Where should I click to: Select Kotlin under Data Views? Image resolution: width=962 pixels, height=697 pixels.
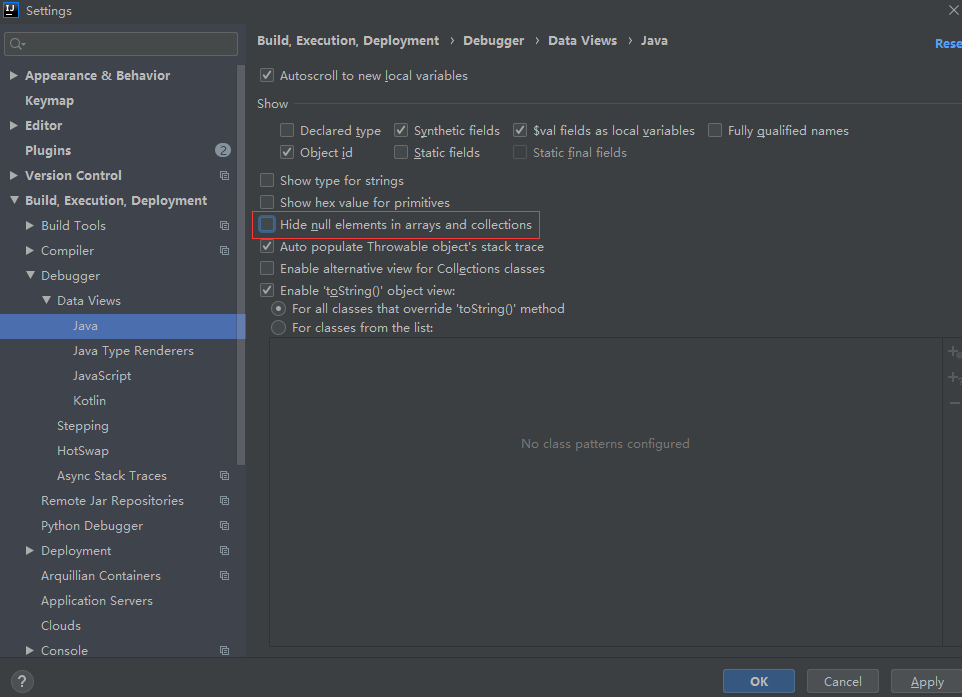tap(90, 401)
